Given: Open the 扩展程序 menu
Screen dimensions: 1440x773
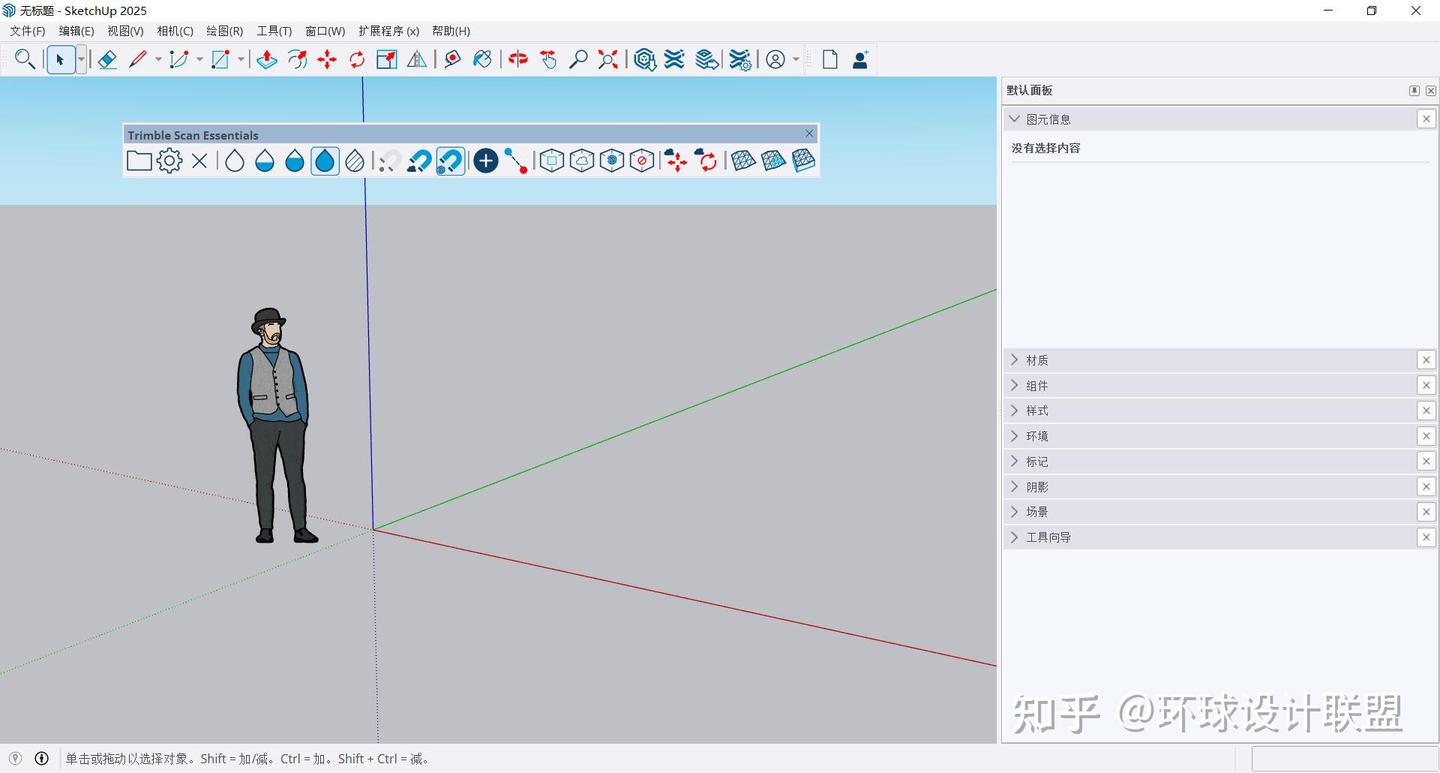Looking at the screenshot, I should click(x=388, y=31).
